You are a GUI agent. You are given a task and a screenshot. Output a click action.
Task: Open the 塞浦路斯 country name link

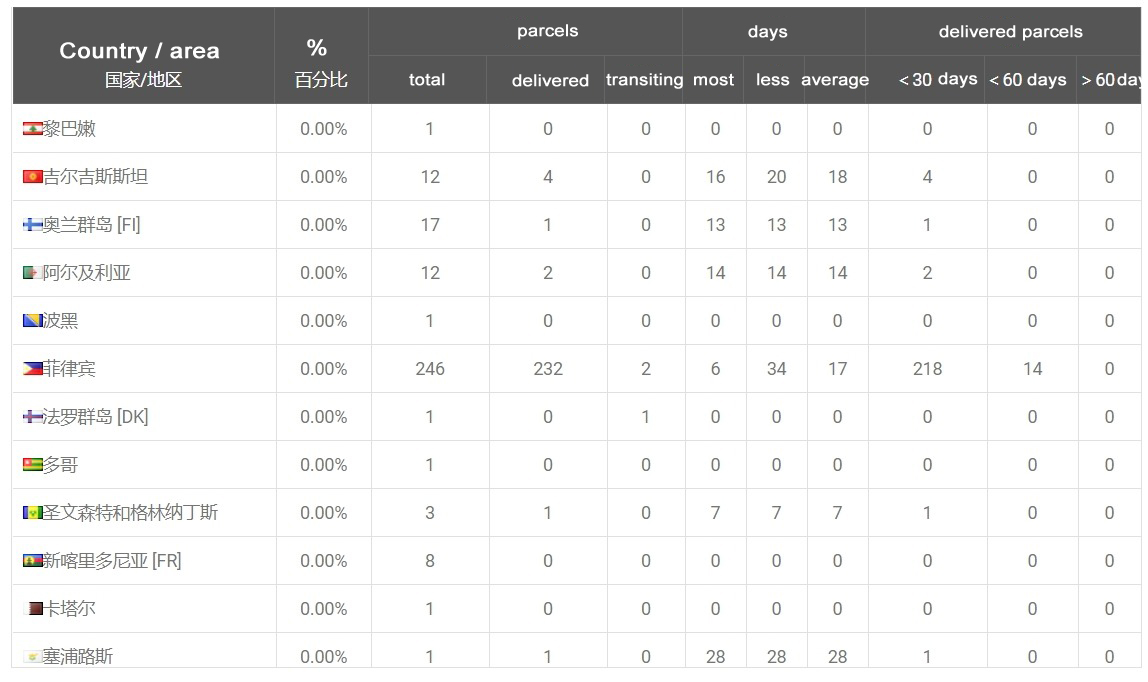tap(78, 656)
